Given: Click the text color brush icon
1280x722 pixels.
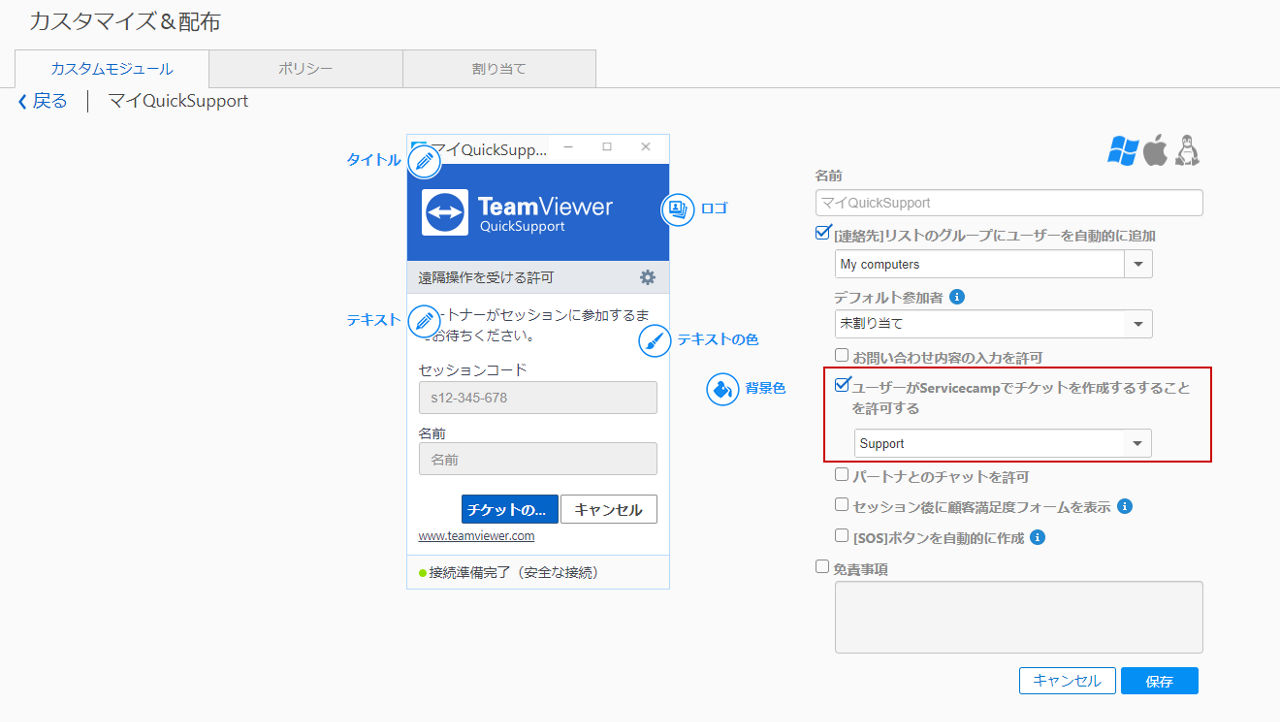Looking at the screenshot, I should point(654,340).
